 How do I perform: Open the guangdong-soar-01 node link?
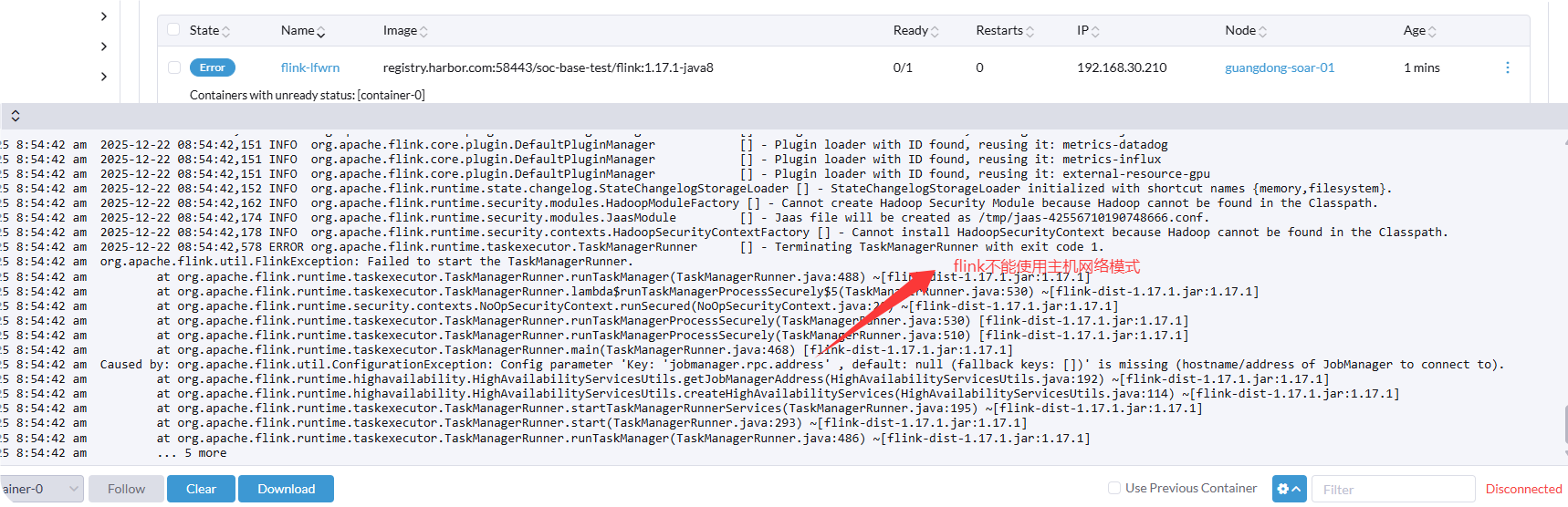(x=1280, y=67)
